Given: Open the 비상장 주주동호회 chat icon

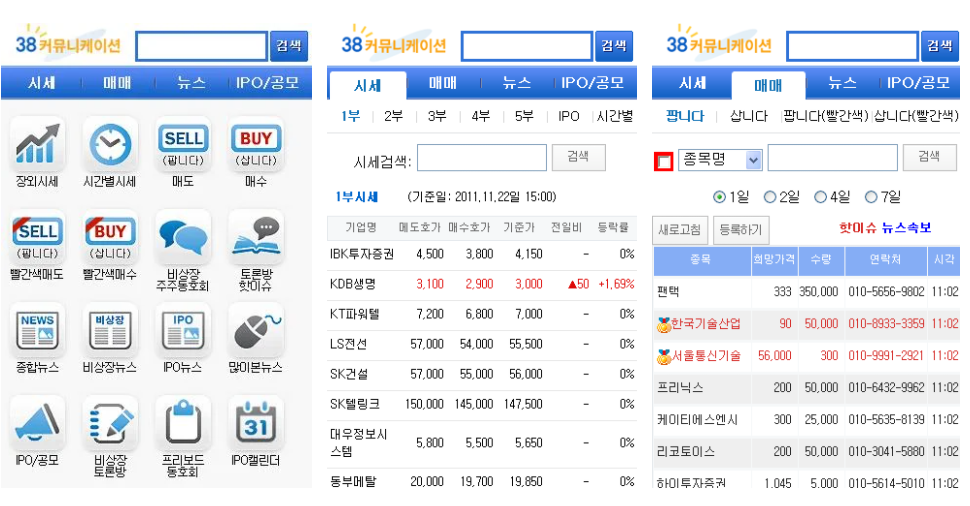Looking at the screenshot, I should (x=183, y=237).
